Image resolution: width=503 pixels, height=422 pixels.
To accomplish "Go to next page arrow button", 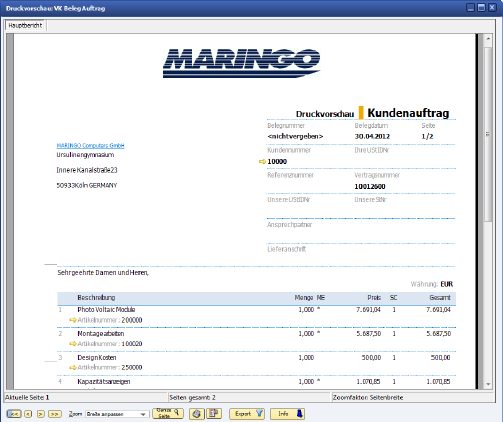I will click(x=41, y=414).
